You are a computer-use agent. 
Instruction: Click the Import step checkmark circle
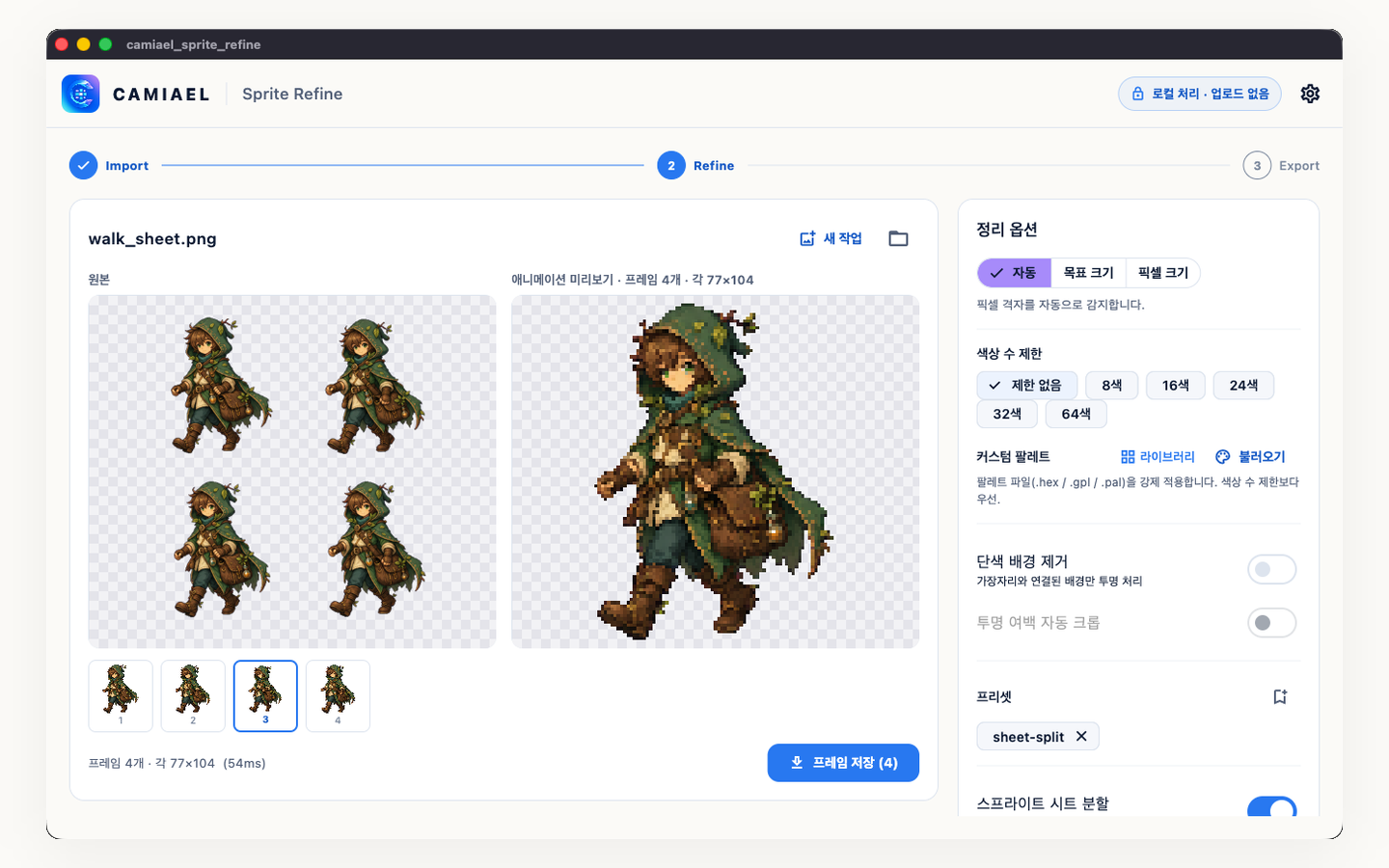click(x=84, y=165)
